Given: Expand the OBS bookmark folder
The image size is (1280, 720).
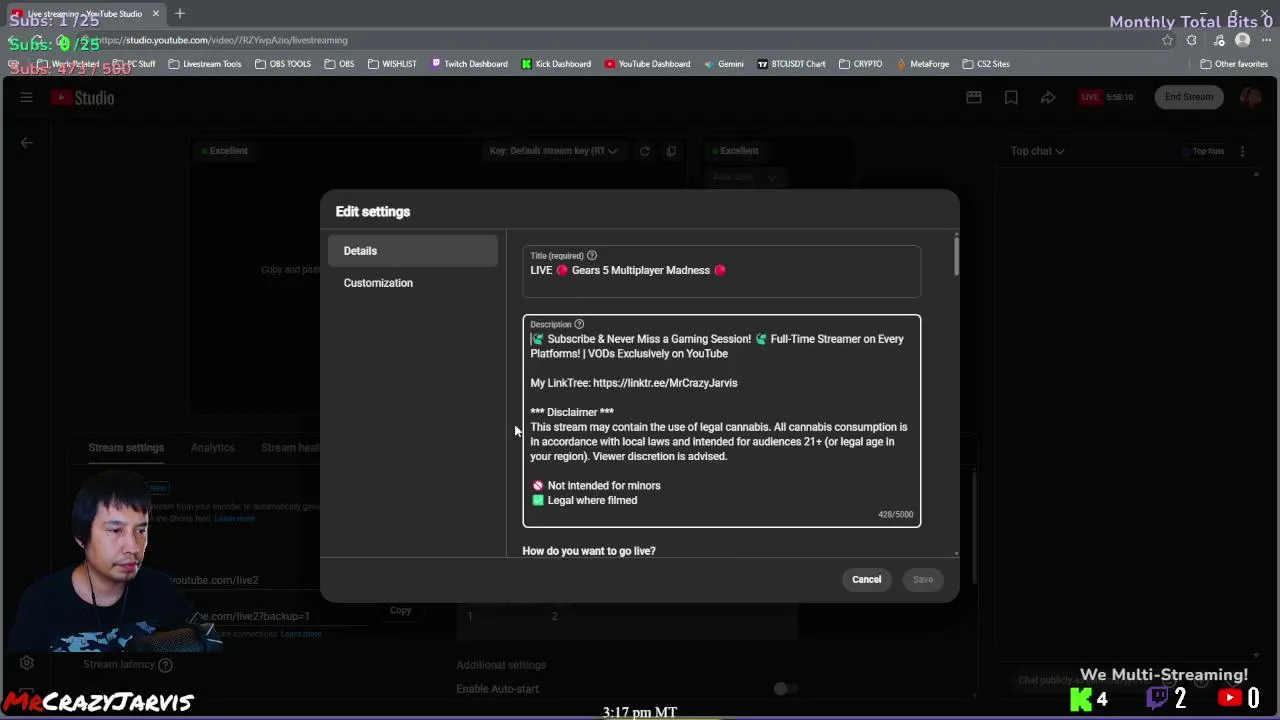Looking at the screenshot, I should coord(340,64).
